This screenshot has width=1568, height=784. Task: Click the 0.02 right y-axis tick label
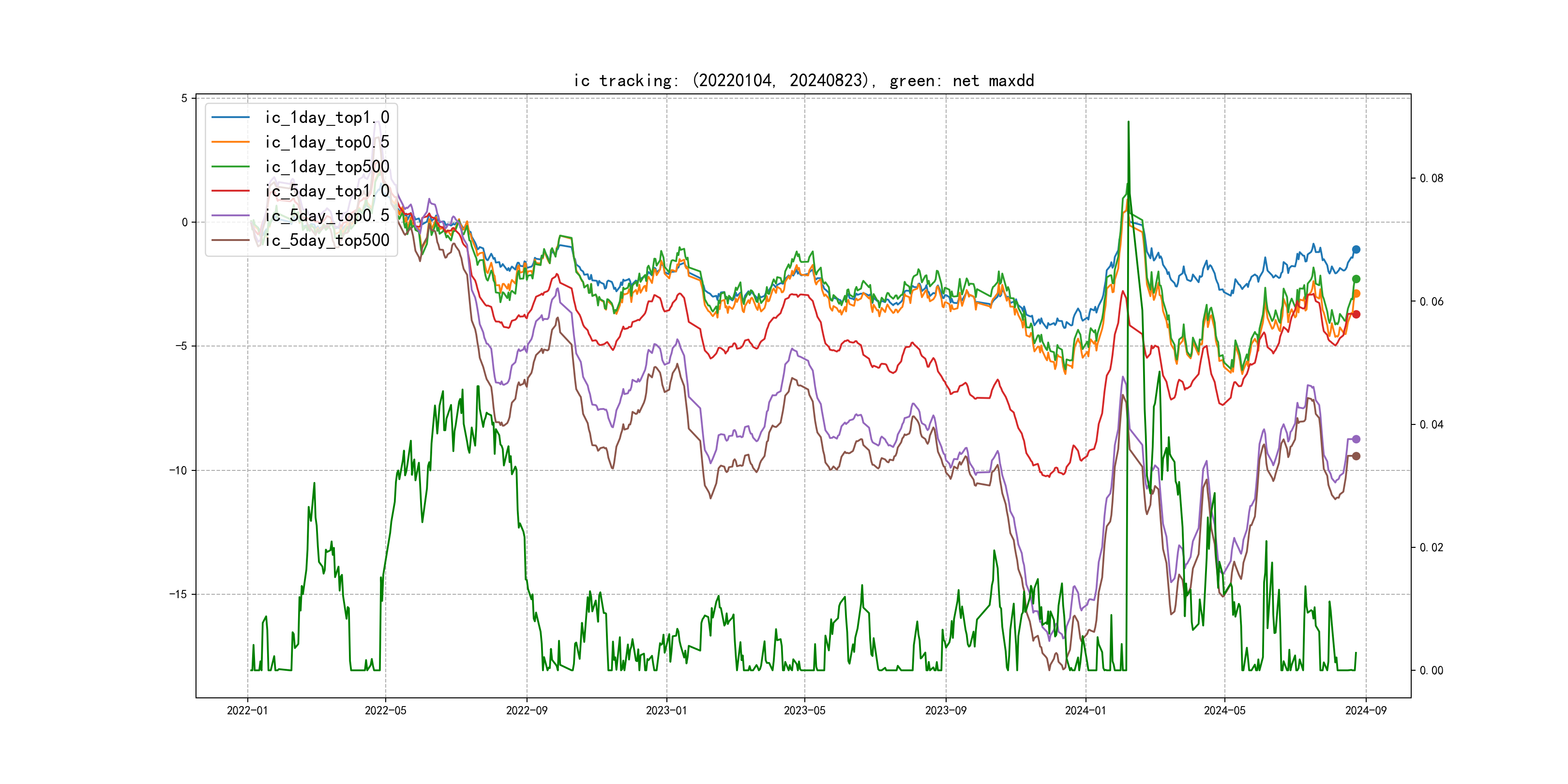1431,547
